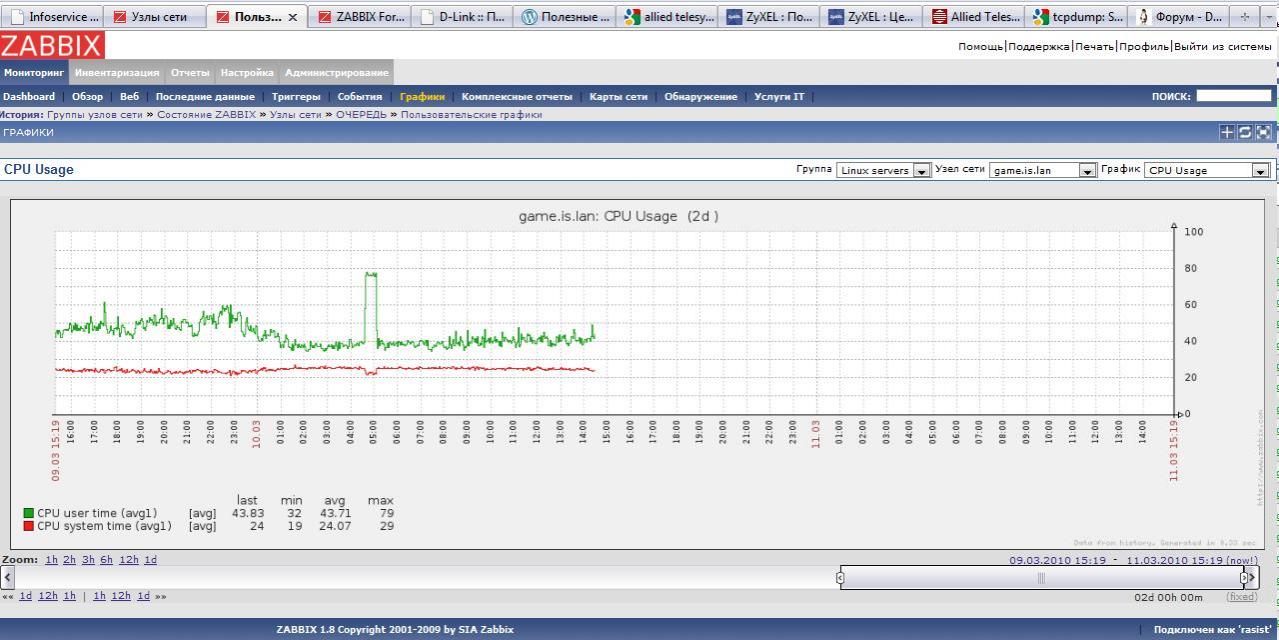Open Комплексные отчеты submenu item
Screen dimensions: 1279x640
coord(517,97)
